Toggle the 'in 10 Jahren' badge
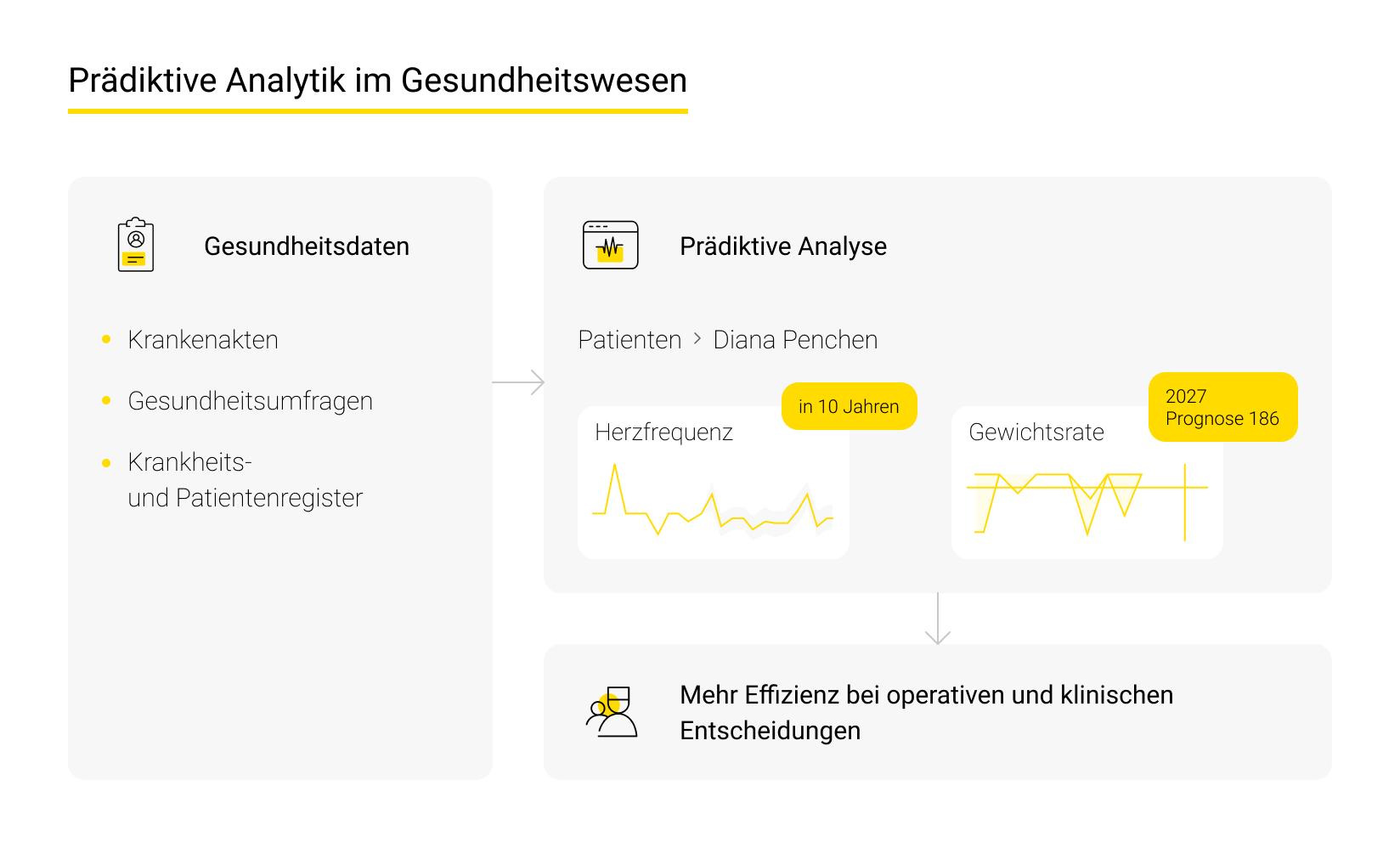 849,406
